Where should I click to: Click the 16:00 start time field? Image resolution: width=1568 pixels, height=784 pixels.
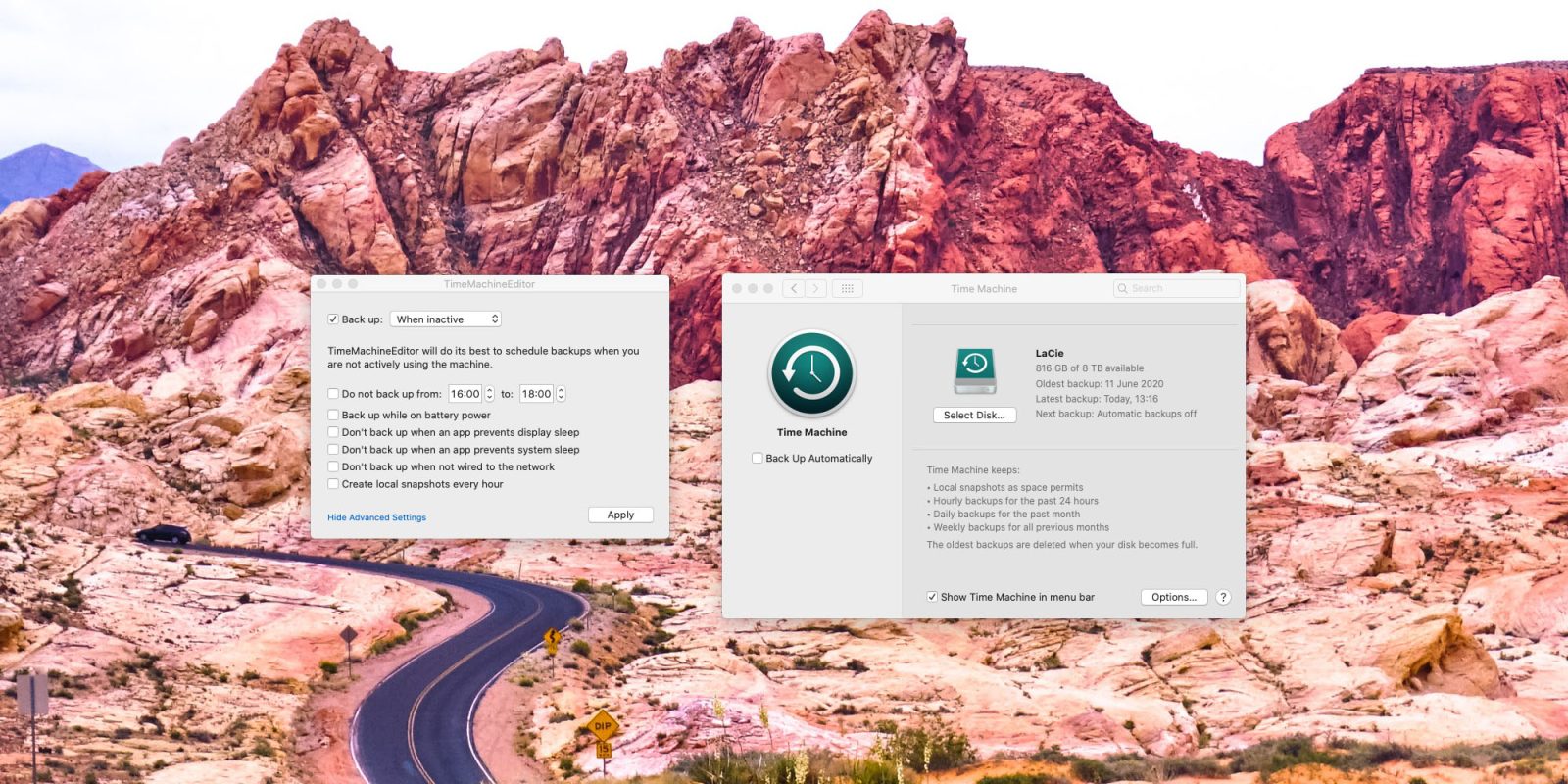point(465,394)
